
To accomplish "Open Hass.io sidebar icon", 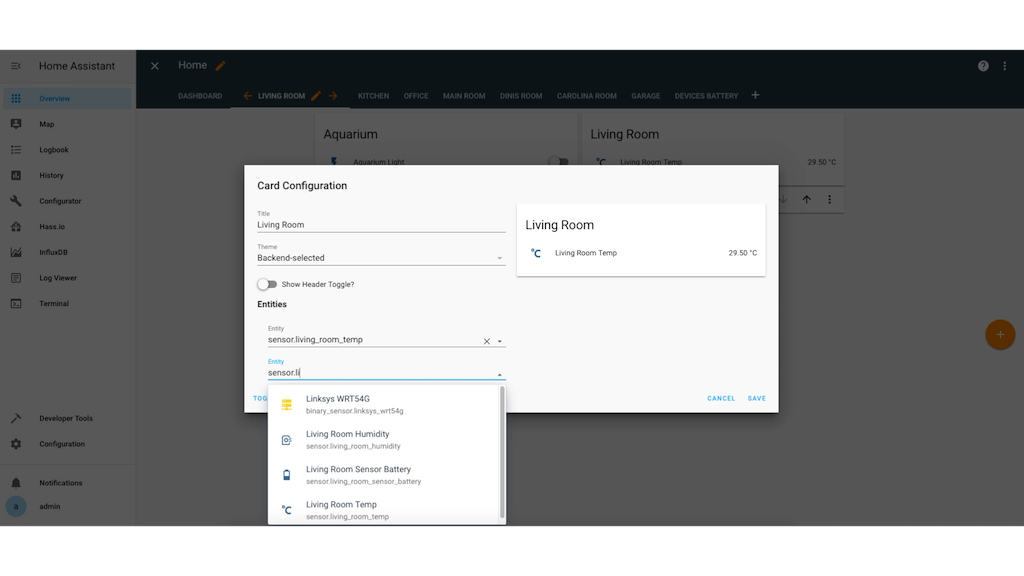I will point(16,227).
